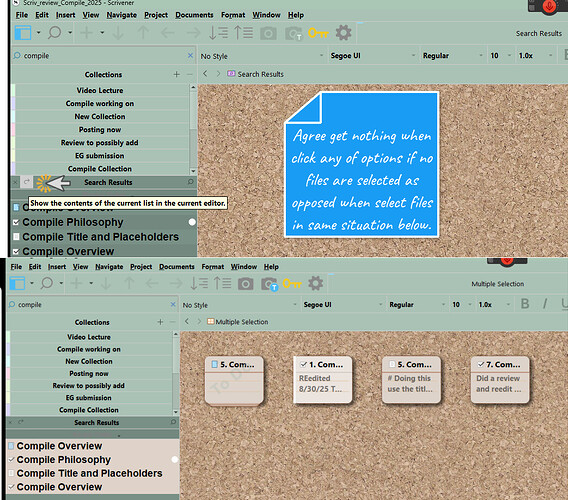Click the top toolbar's magnifier search icon
Screen dimensions: 568x500
tap(54, 33)
